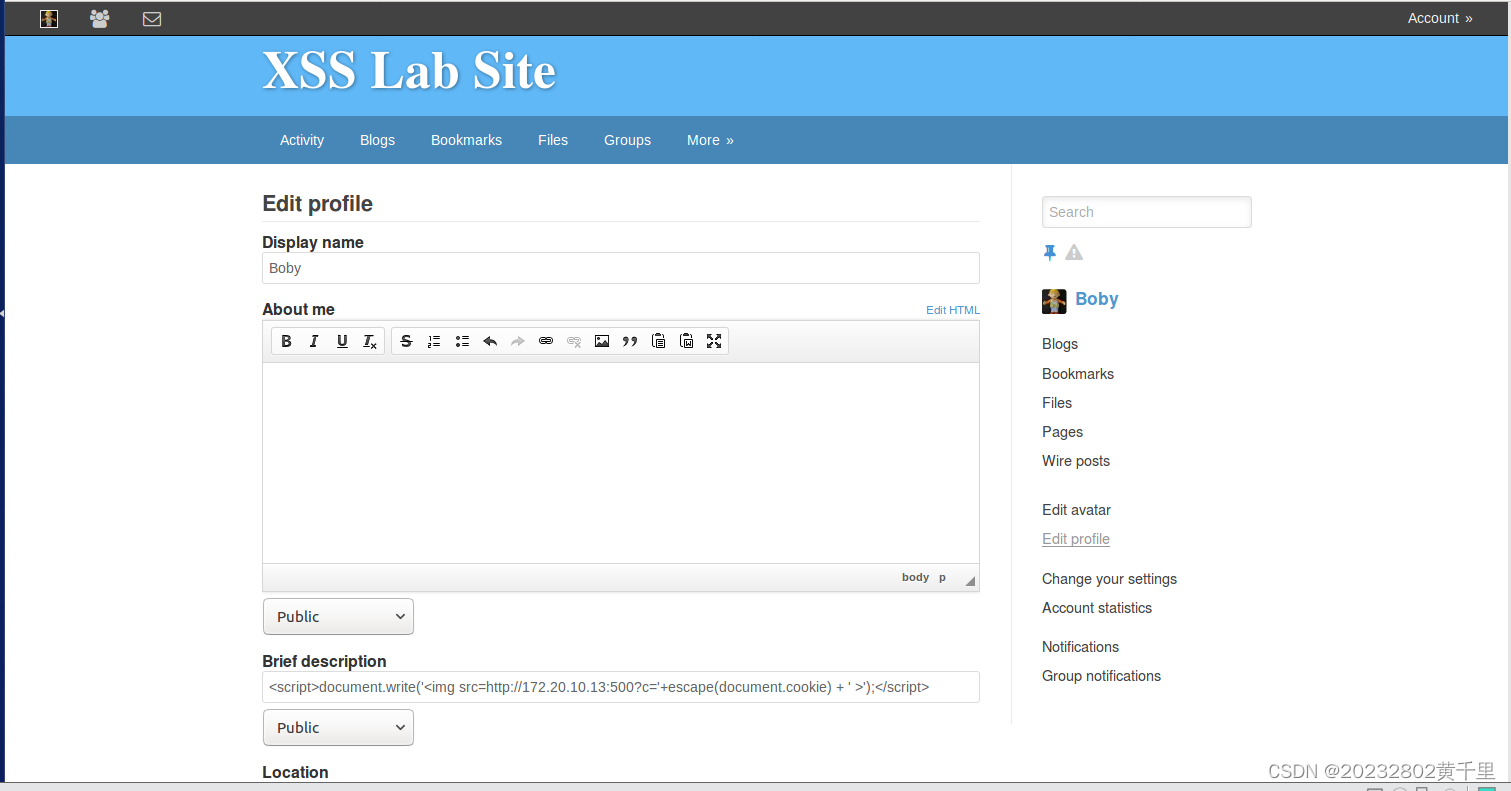Click the Insert Image icon
The width and height of the screenshot is (1511, 791).
click(x=602, y=341)
